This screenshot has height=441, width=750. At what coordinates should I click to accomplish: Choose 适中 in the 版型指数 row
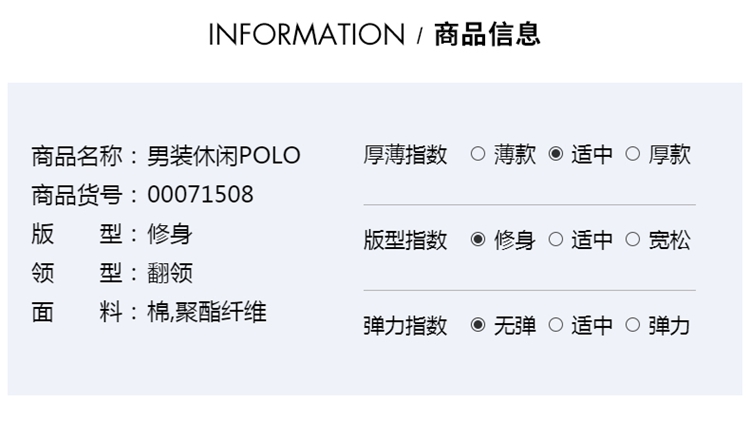click(x=556, y=240)
